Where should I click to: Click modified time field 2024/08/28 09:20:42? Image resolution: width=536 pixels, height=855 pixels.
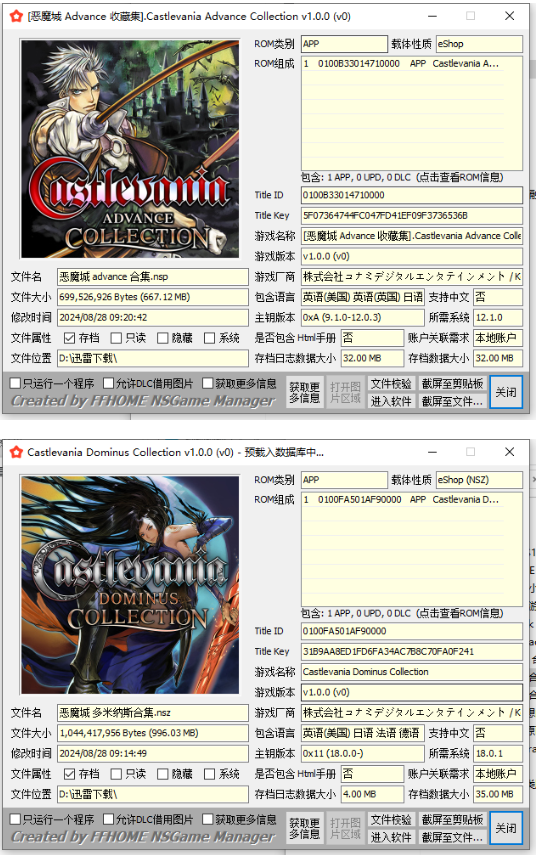click(x=153, y=317)
